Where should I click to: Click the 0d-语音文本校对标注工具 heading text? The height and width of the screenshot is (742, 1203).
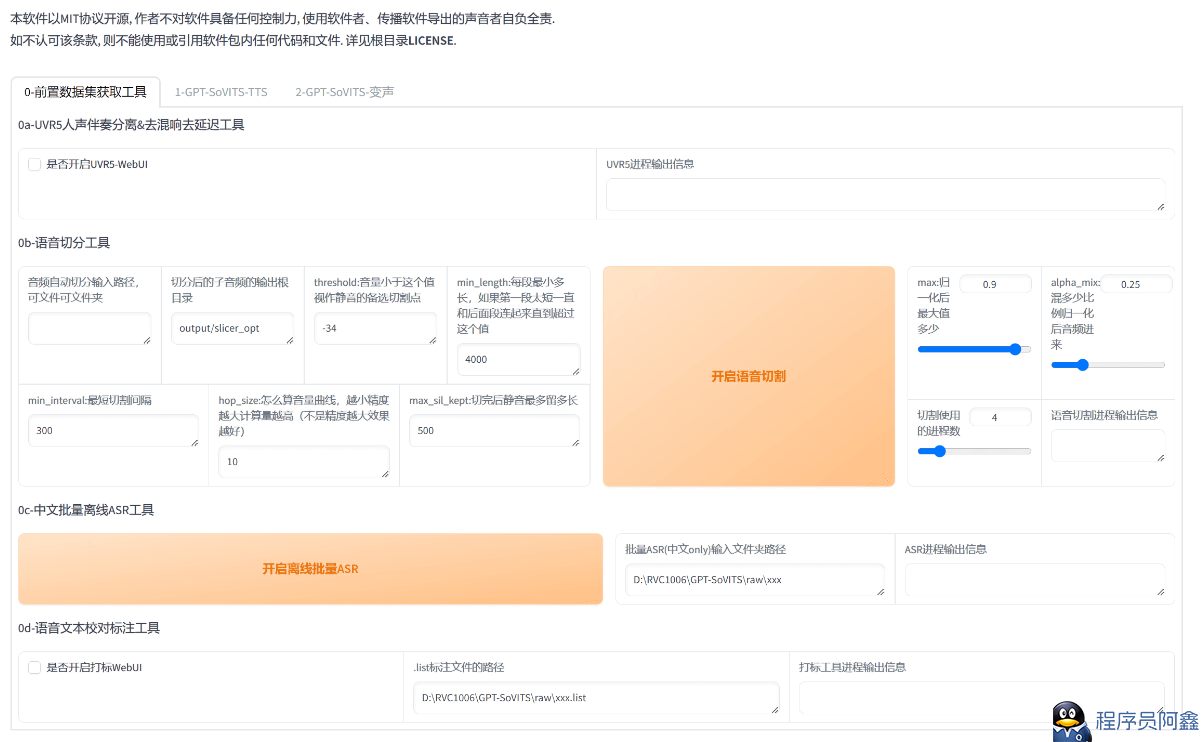click(x=89, y=628)
